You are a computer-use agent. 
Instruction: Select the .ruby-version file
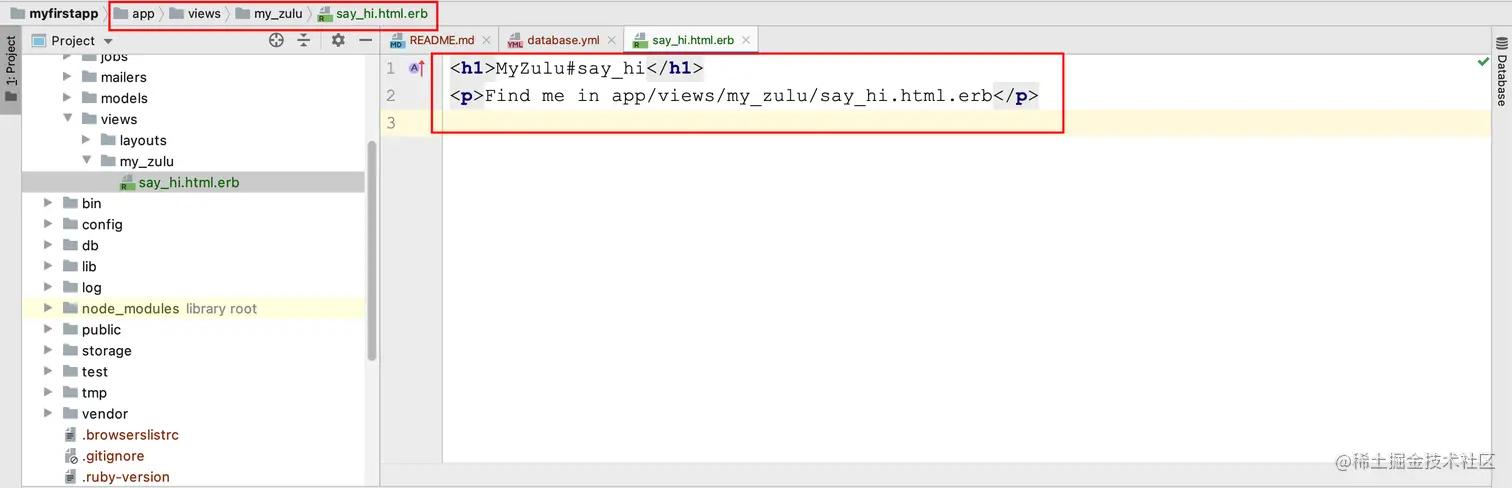coord(116,477)
